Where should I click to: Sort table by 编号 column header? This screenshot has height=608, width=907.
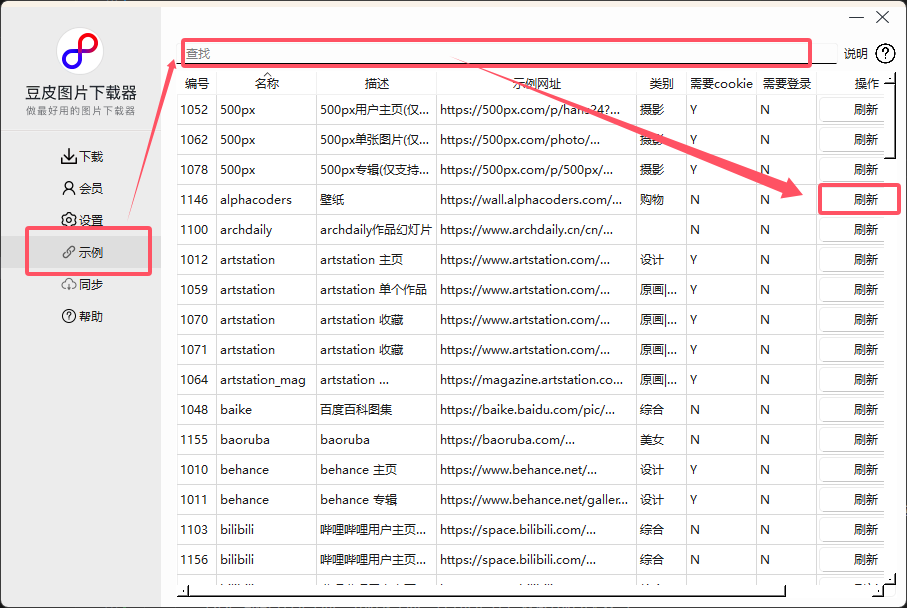pyautogui.click(x=197, y=84)
